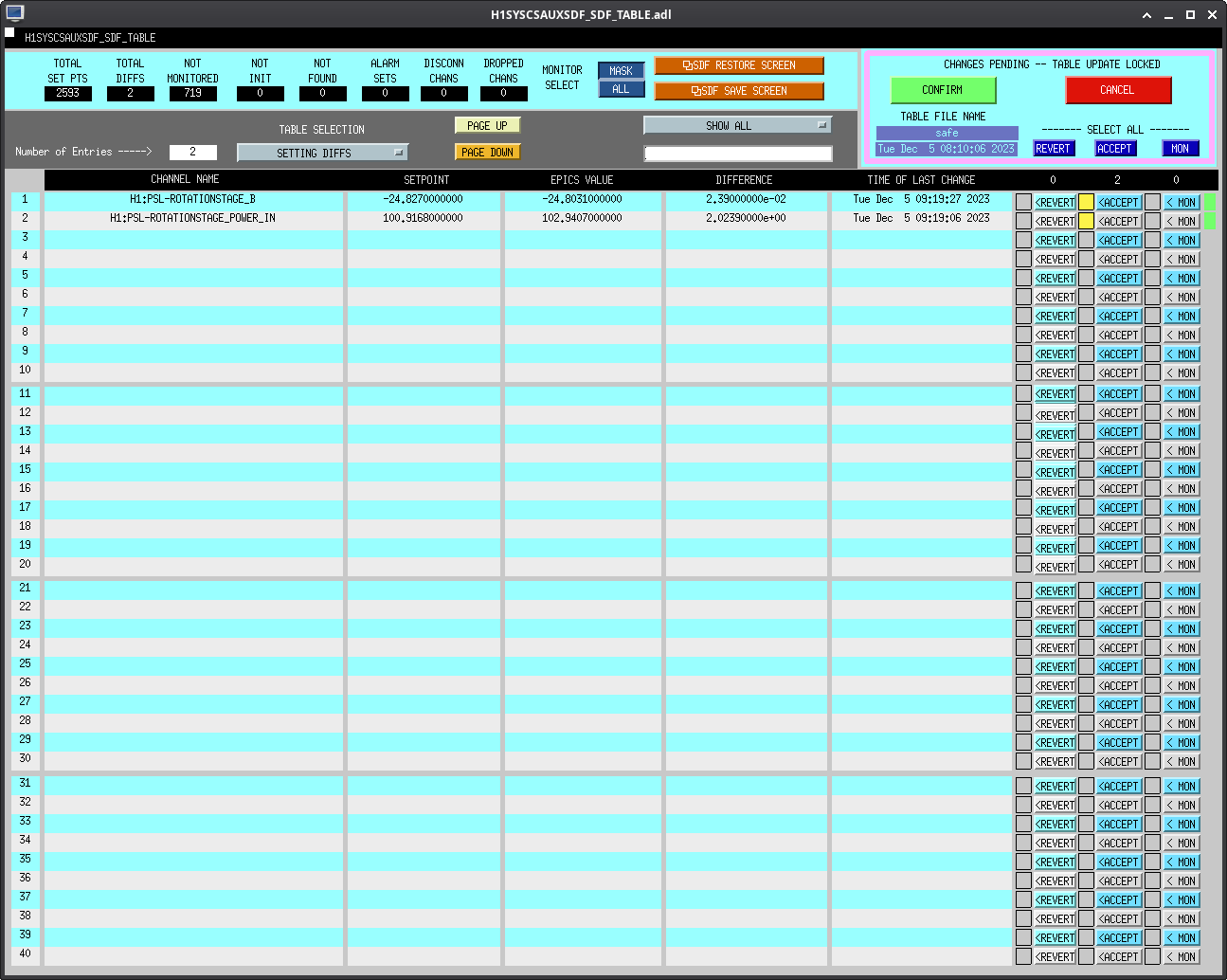Expand the SHOW ALL filter menu
Image resolution: width=1227 pixels, height=980 pixels.
click(737, 125)
